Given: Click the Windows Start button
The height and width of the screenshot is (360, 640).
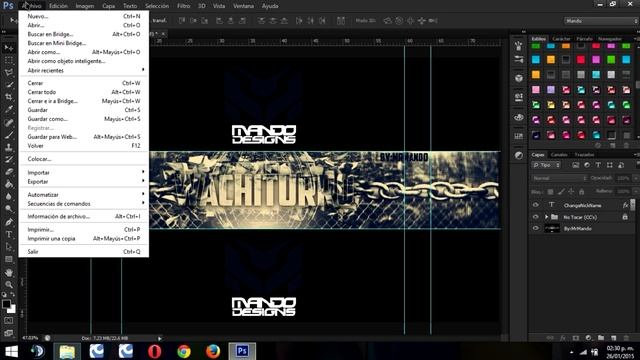Looking at the screenshot, I should coord(11,351).
